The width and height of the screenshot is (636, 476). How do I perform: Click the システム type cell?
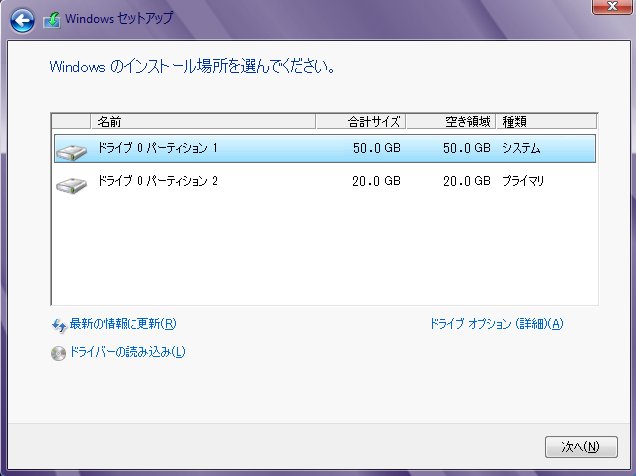click(521, 148)
